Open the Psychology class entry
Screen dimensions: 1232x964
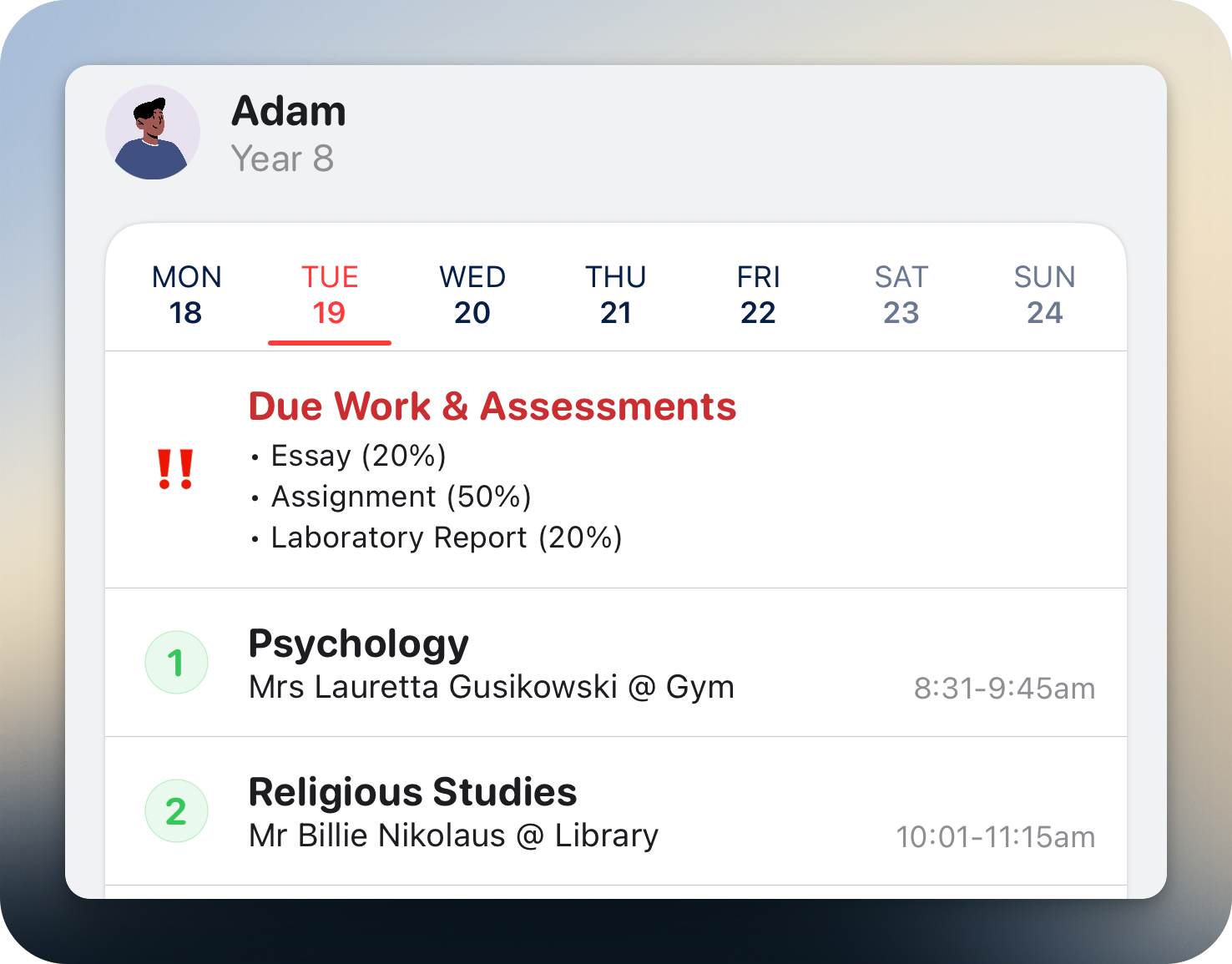(x=359, y=644)
